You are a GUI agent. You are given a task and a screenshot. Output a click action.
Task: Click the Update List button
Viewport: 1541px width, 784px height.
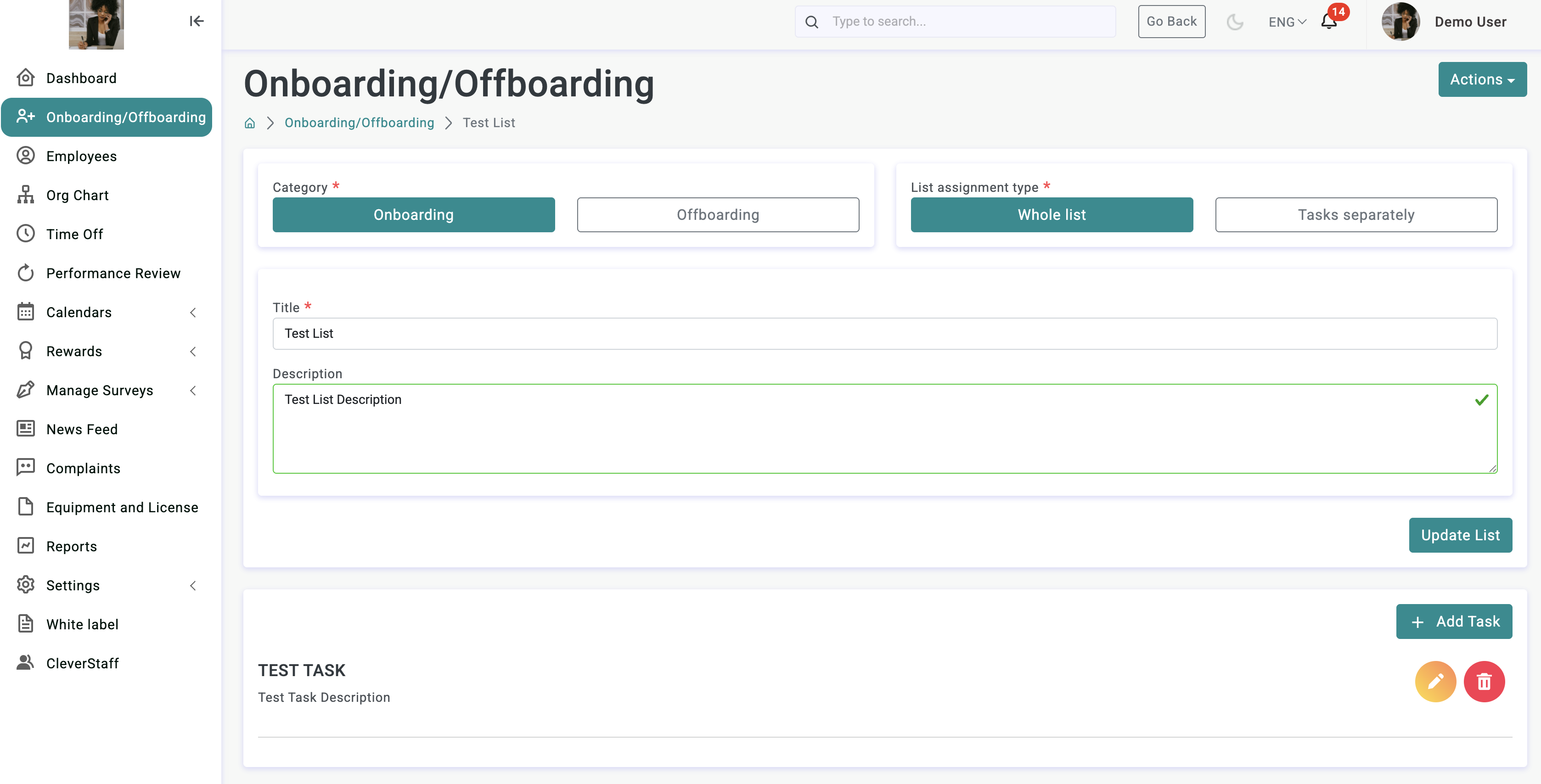coord(1460,535)
